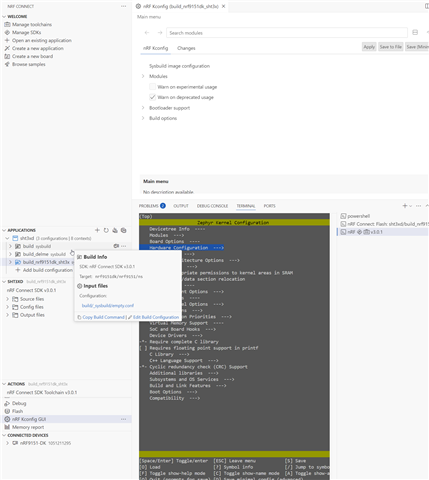This screenshot has width=429, height=480.
Task: Click Copy Build Command link
Action: [104, 317]
